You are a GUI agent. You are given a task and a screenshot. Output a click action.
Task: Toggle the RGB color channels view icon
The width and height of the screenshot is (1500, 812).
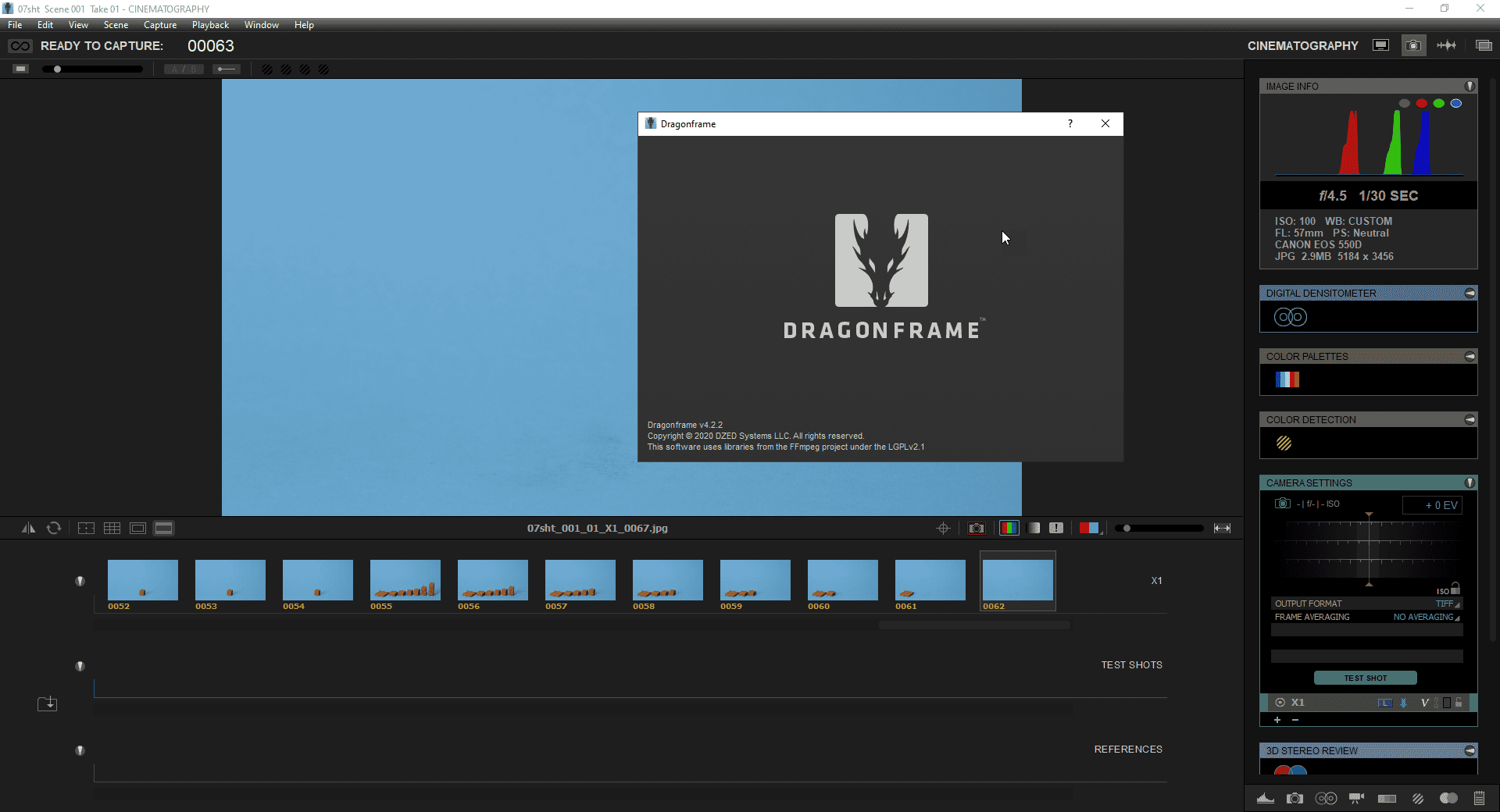tap(1009, 529)
